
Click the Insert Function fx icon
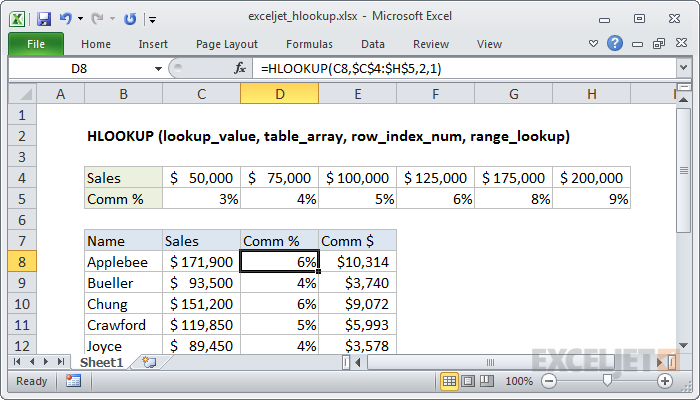pyautogui.click(x=240, y=68)
